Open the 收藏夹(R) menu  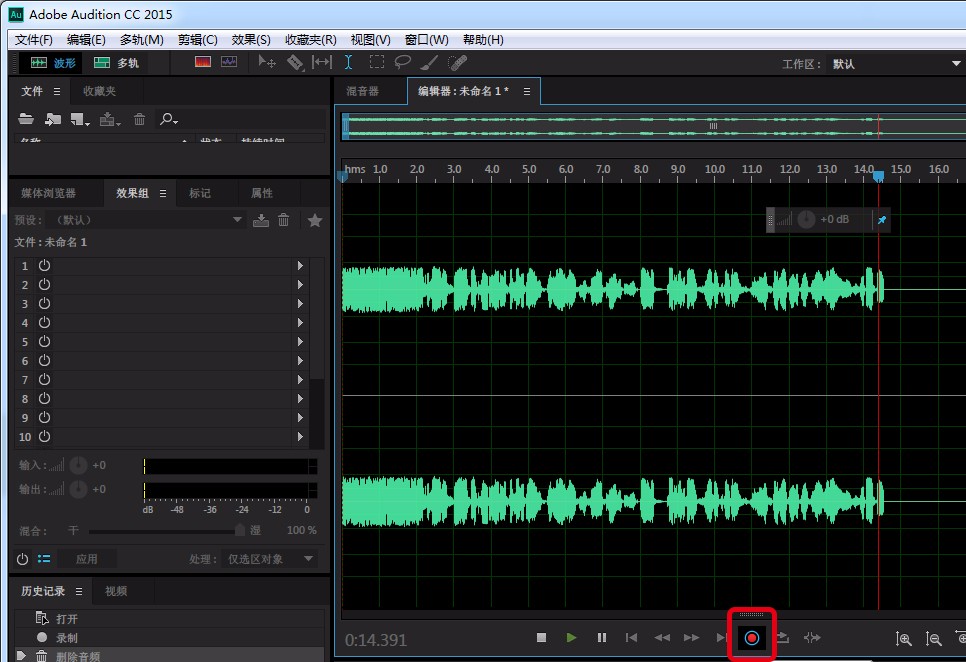pos(310,40)
